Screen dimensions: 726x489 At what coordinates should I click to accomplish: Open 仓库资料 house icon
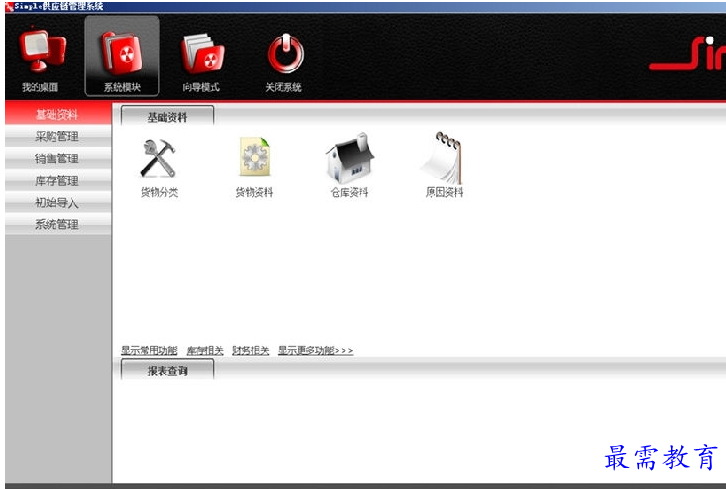coord(350,158)
